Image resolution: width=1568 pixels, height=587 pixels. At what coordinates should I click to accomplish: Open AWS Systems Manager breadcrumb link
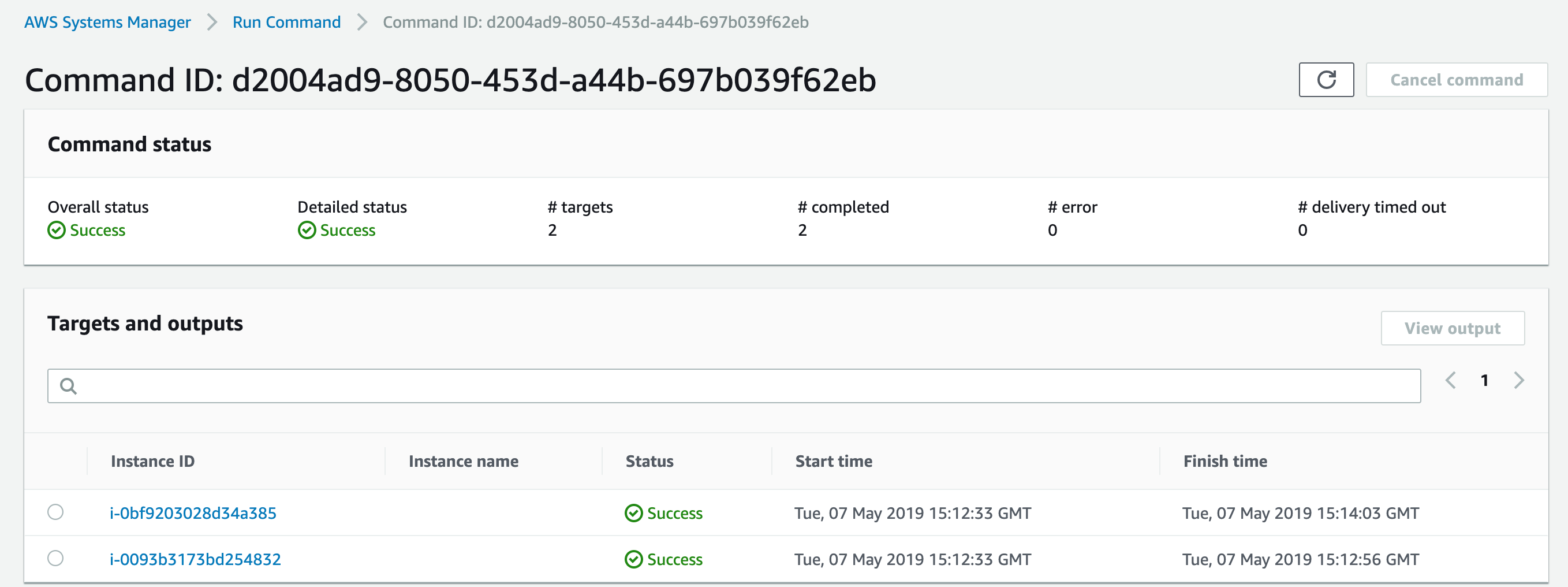coord(107,23)
